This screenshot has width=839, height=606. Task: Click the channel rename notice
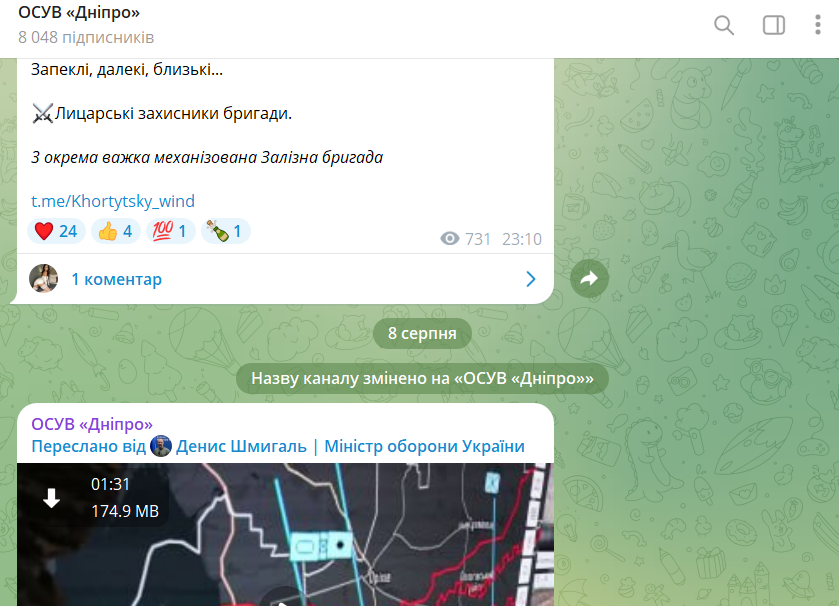click(421, 379)
